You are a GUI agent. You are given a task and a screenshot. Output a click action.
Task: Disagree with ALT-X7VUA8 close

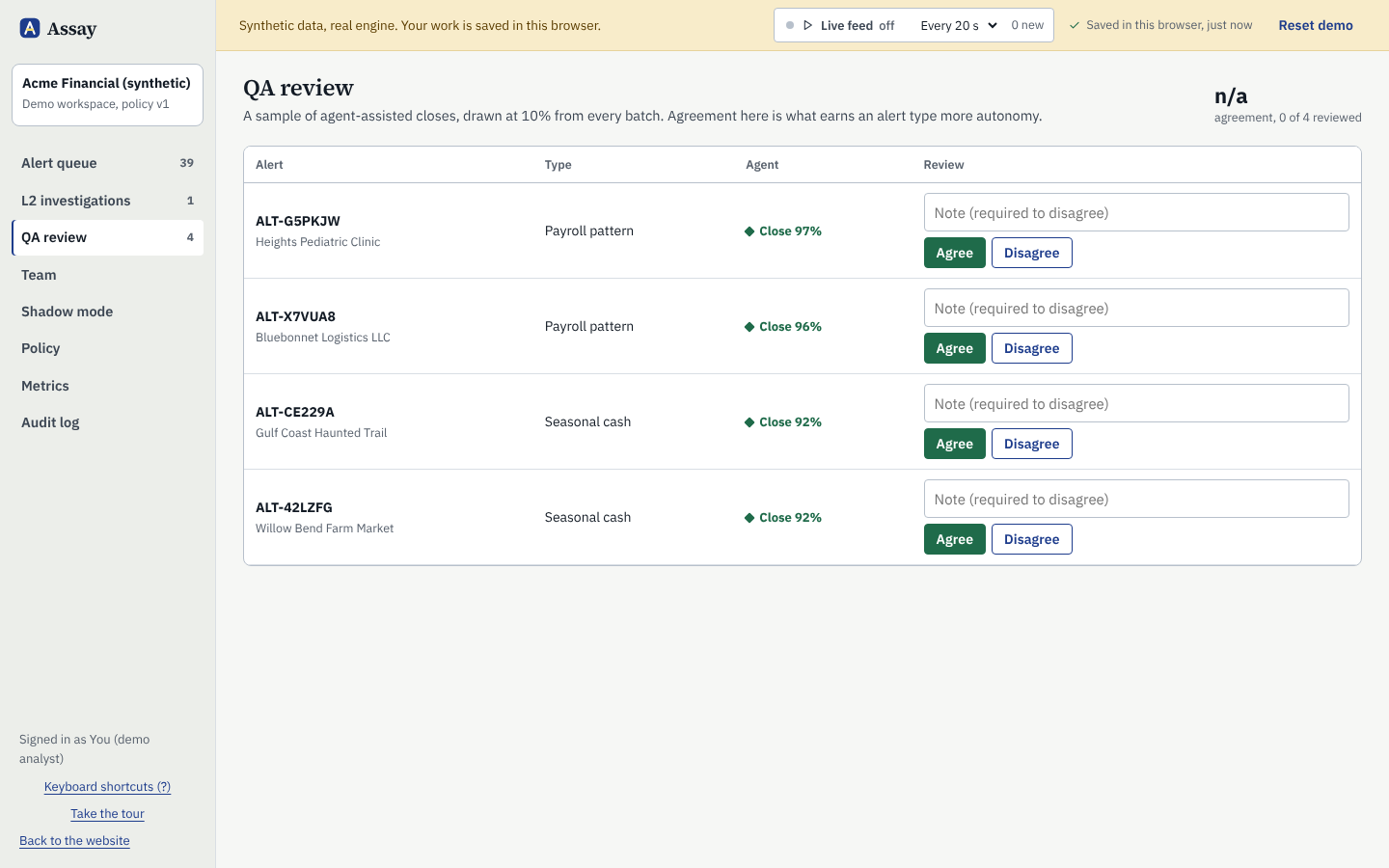tap(1032, 348)
